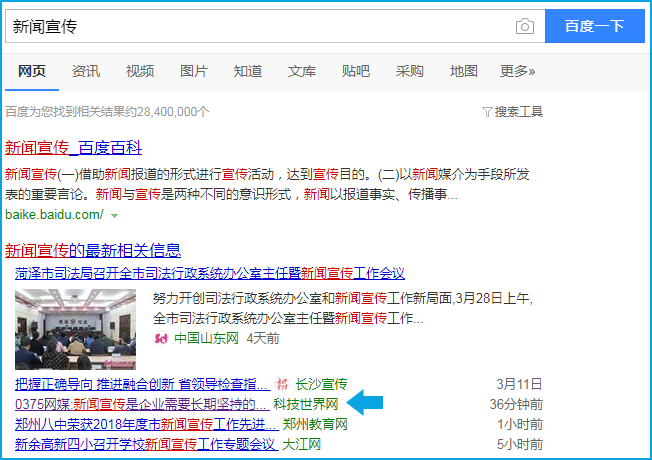Open the 视频 tab
The image size is (652, 460).
tap(140, 71)
